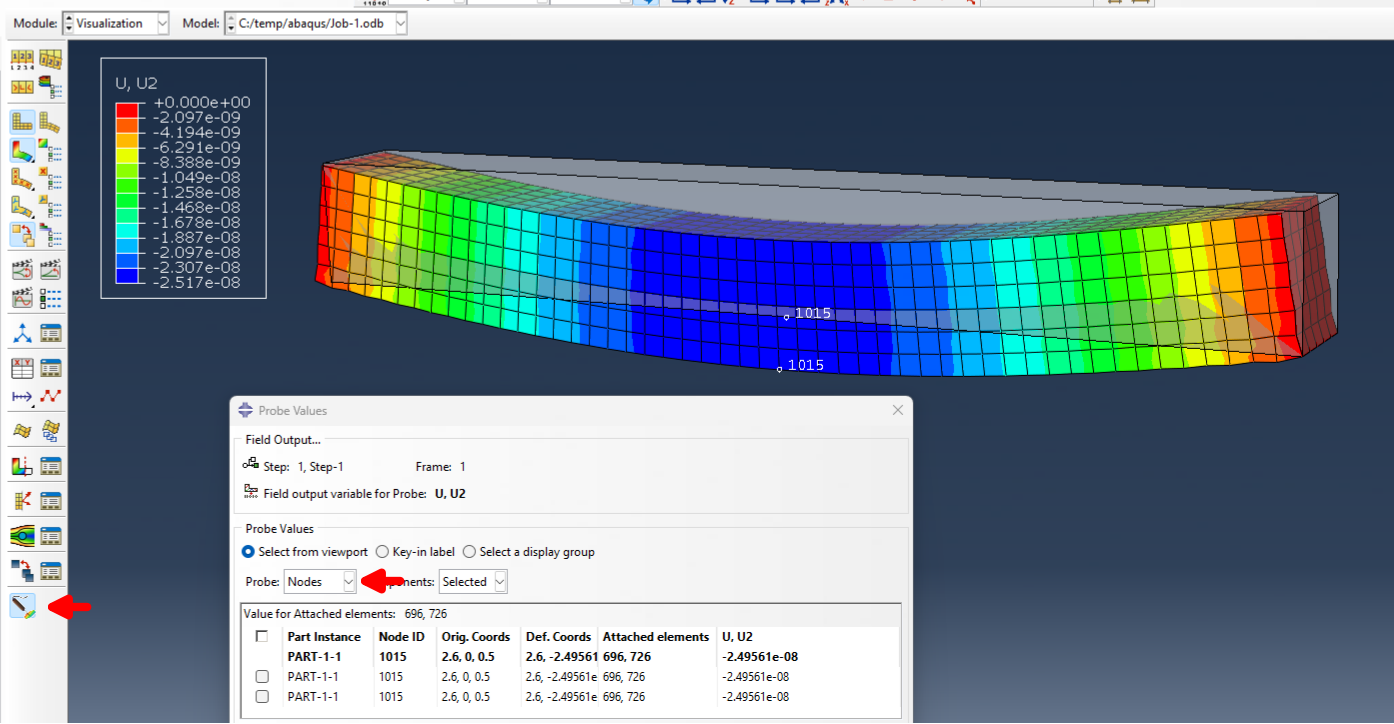Click the Plot Undeformed Shape icon
This screenshot has width=1394, height=724.
[x=22, y=122]
